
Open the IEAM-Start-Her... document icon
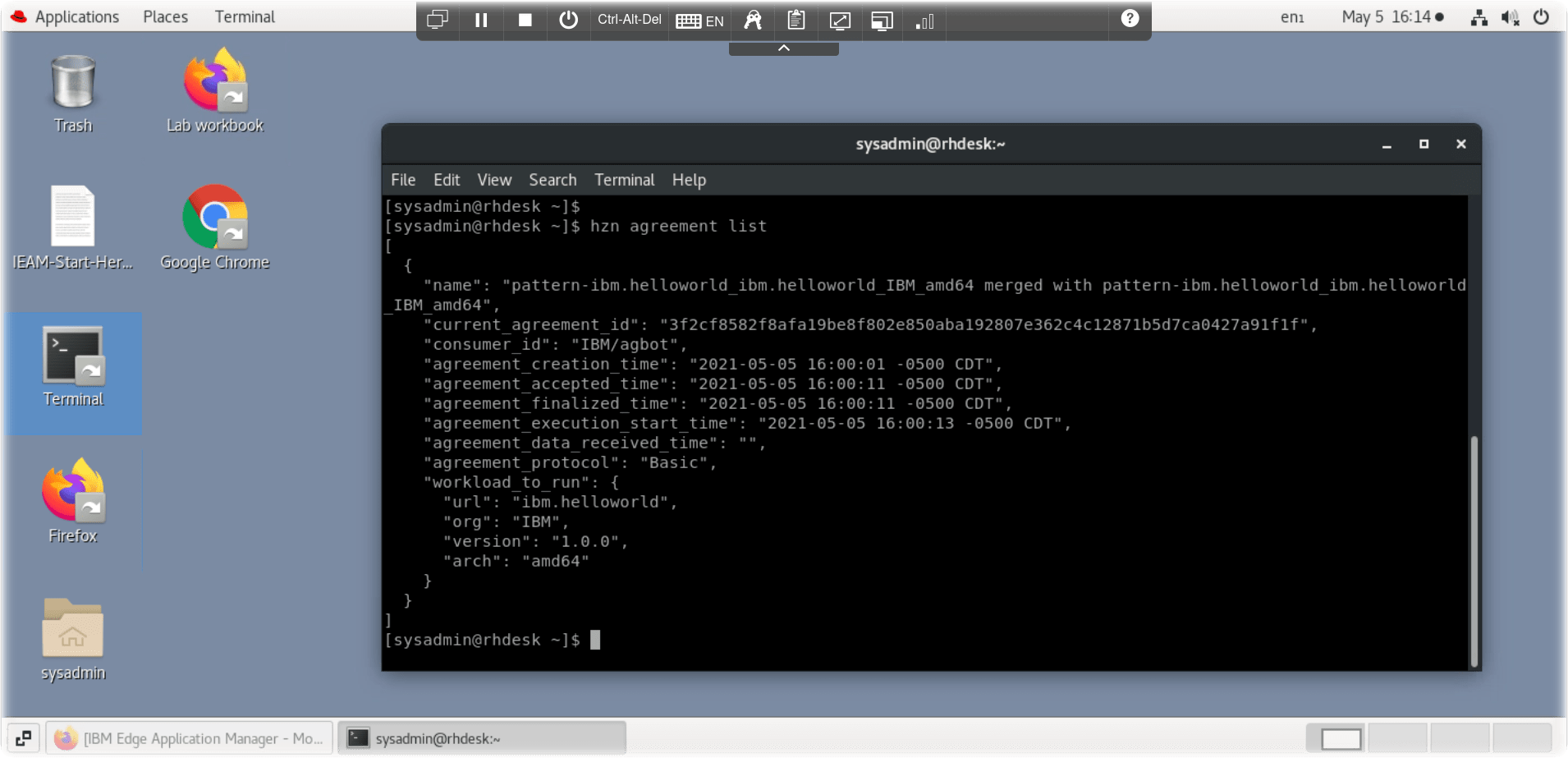point(73,228)
